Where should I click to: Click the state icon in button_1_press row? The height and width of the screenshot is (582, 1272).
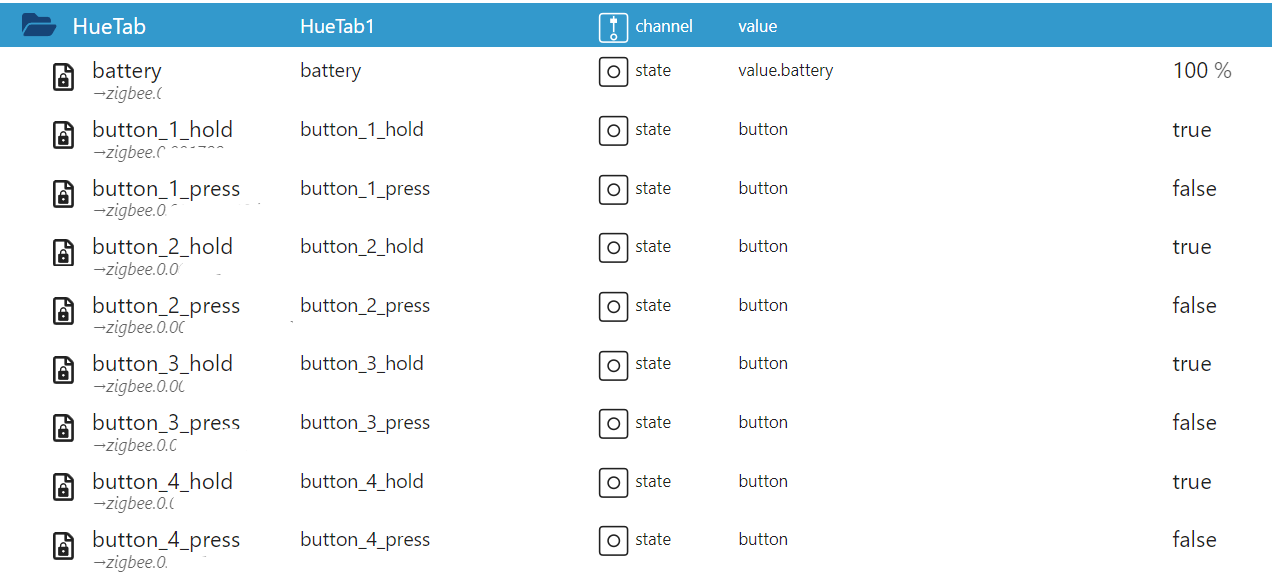pos(613,189)
